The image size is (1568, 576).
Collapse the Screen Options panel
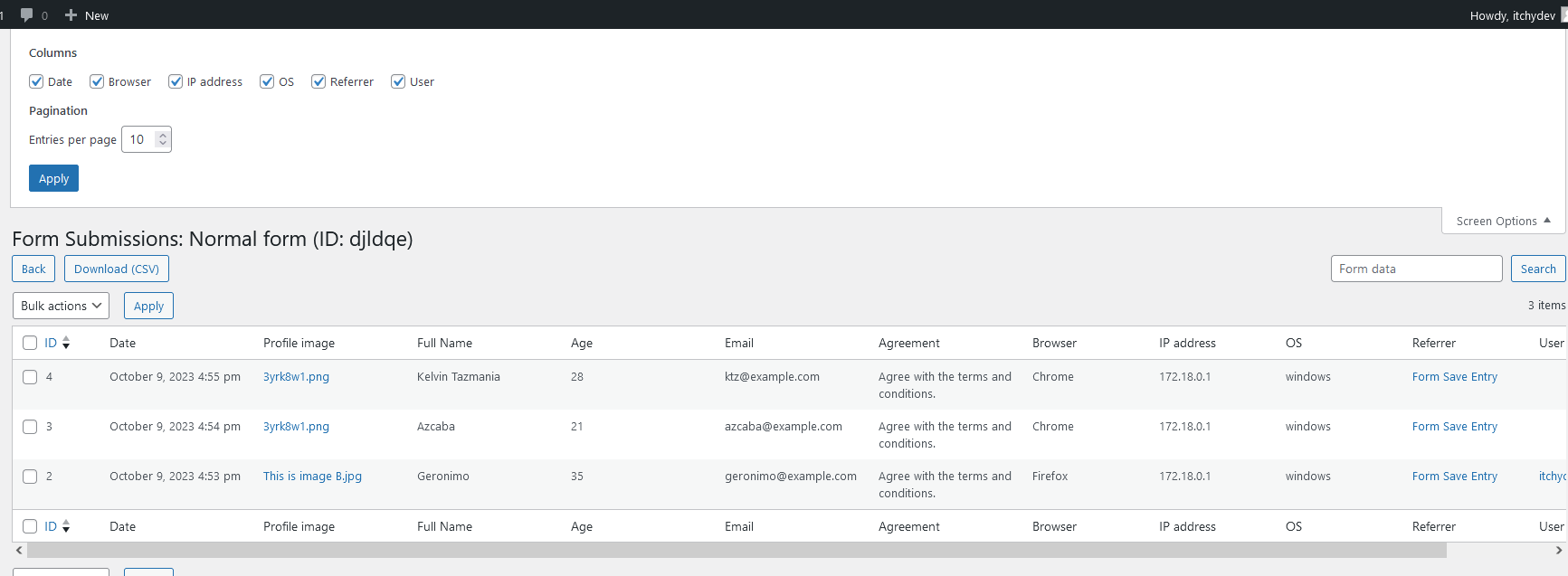1503,221
